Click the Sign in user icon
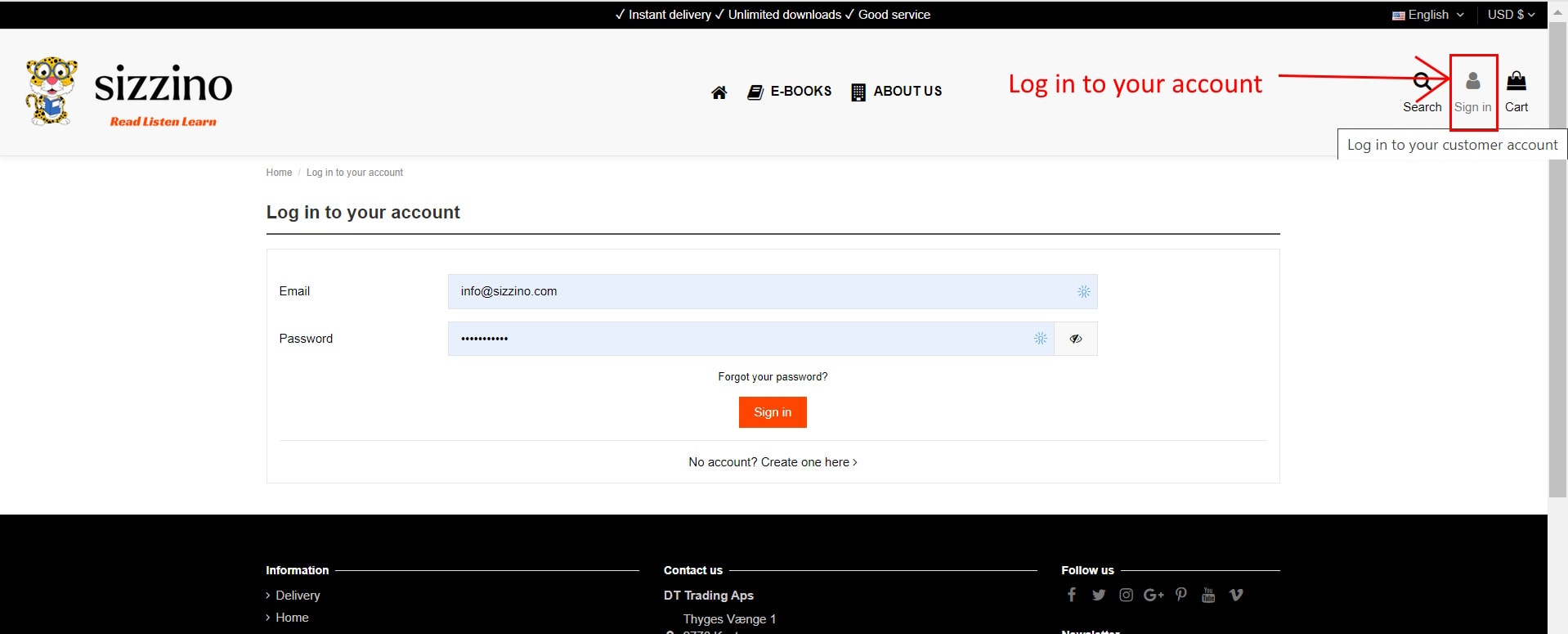This screenshot has width=1568, height=634. (1472, 82)
